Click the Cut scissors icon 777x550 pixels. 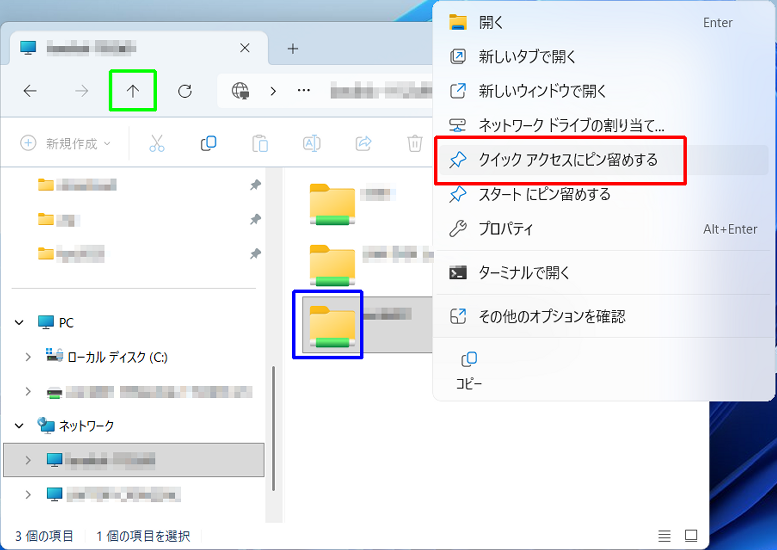click(157, 143)
